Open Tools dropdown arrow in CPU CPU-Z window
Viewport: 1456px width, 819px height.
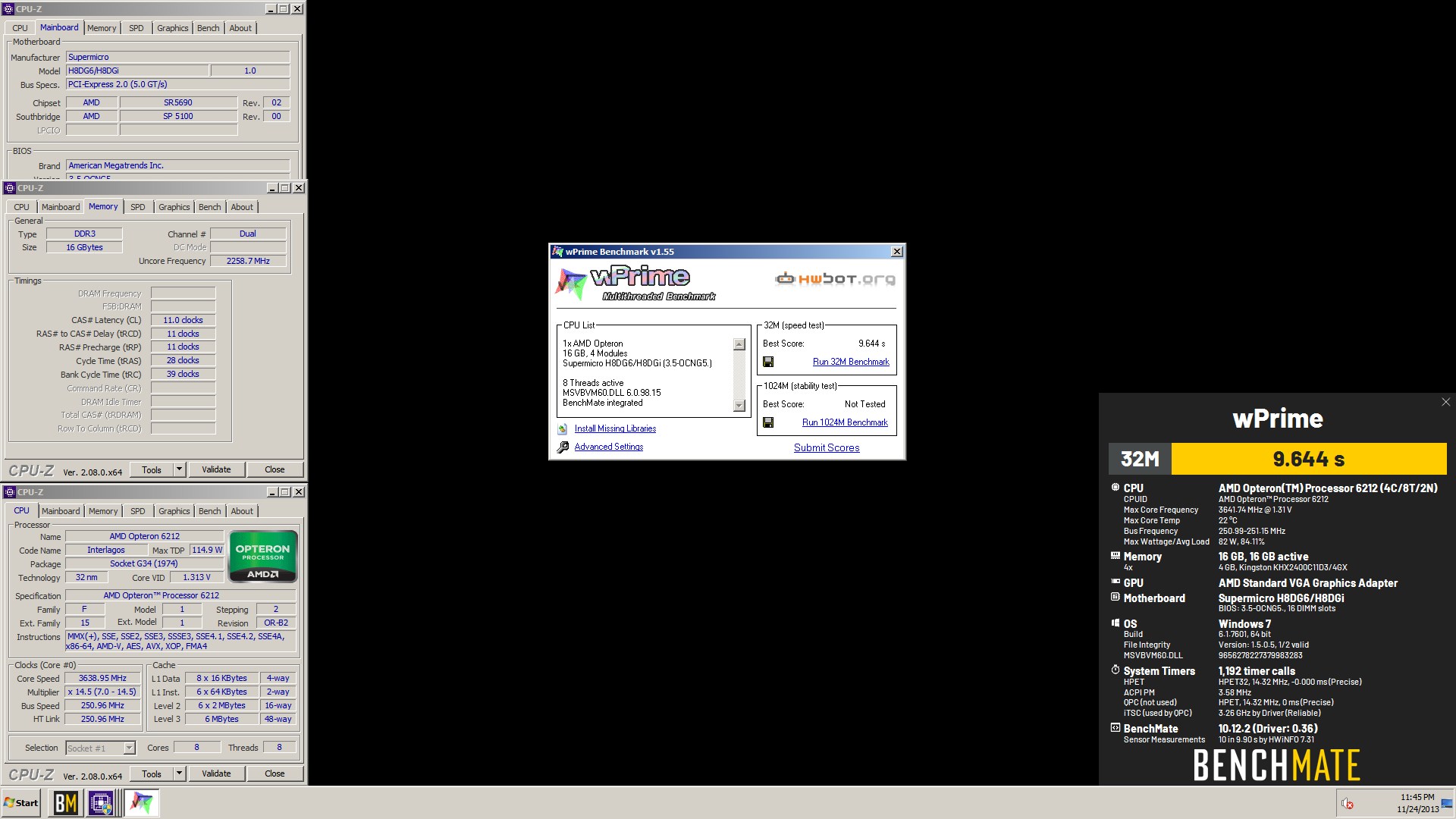tap(179, 773)
